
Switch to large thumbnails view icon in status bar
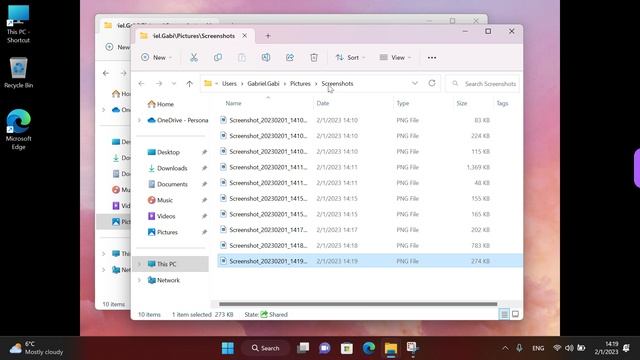516,314
